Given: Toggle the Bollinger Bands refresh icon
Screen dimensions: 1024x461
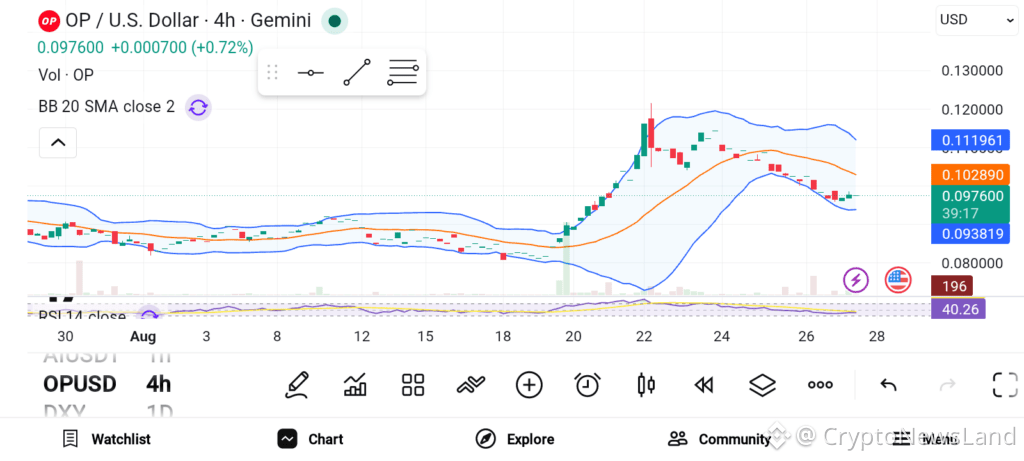Looking at the screenshot, I should [x=198, y=107].
